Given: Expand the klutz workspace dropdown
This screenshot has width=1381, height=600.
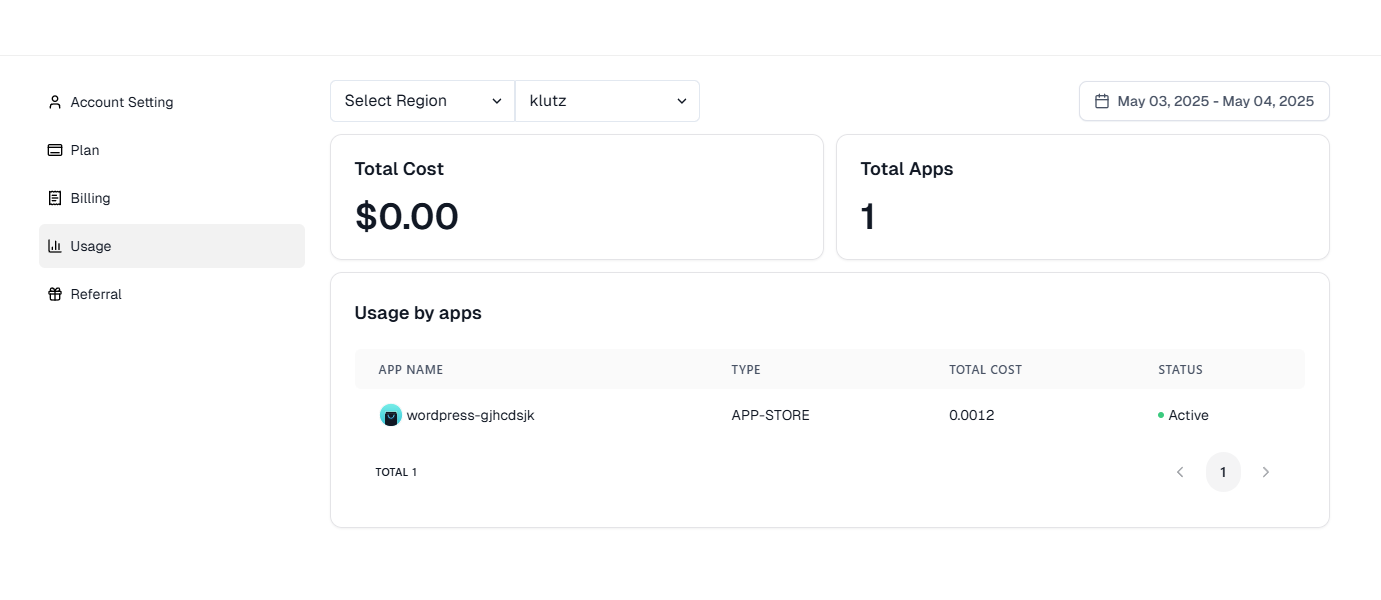Looking at the screenshot, I should click(x=607, y=101).
